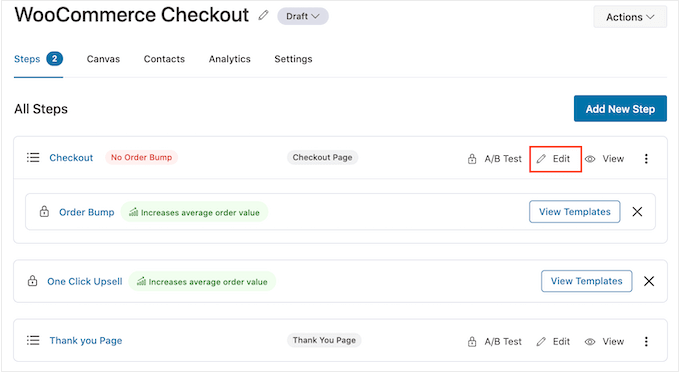This screenshot has width=680, height=373.
Task: Click the drag handle icon of Thank you Page
Action: click(x=33, y=340)
